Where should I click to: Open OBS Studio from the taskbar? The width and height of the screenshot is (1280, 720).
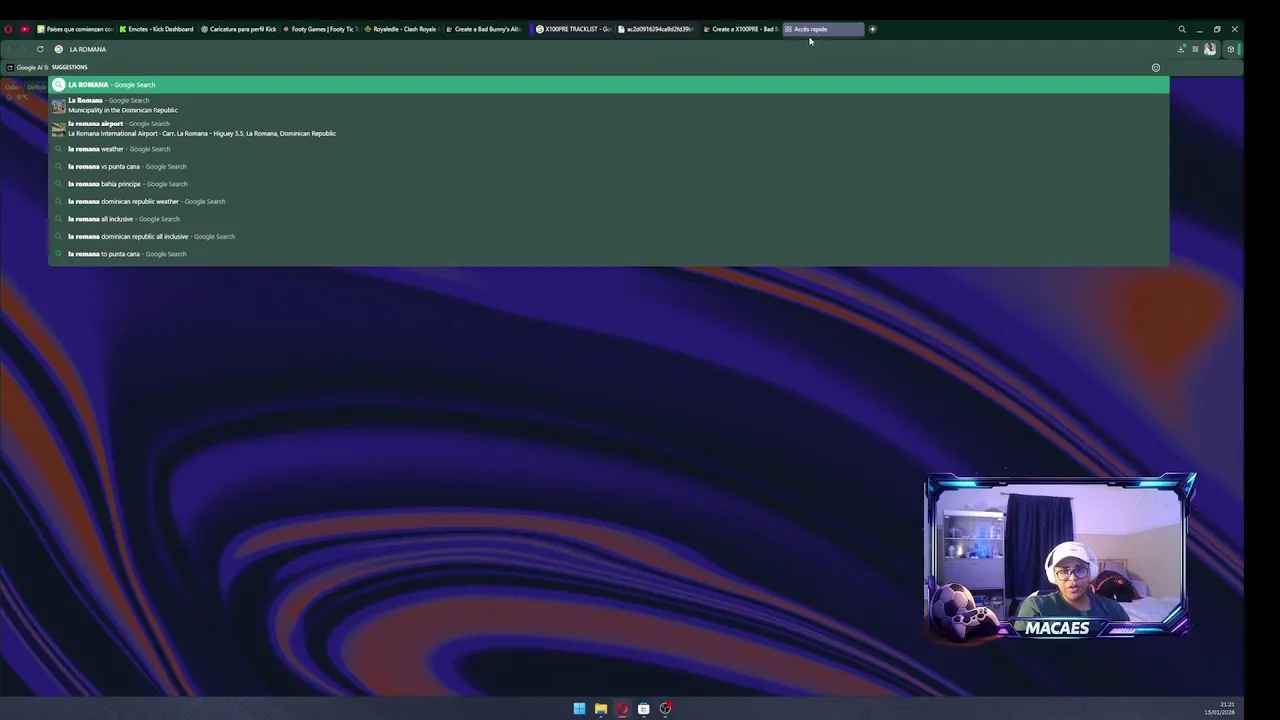(x=665, y=709)
